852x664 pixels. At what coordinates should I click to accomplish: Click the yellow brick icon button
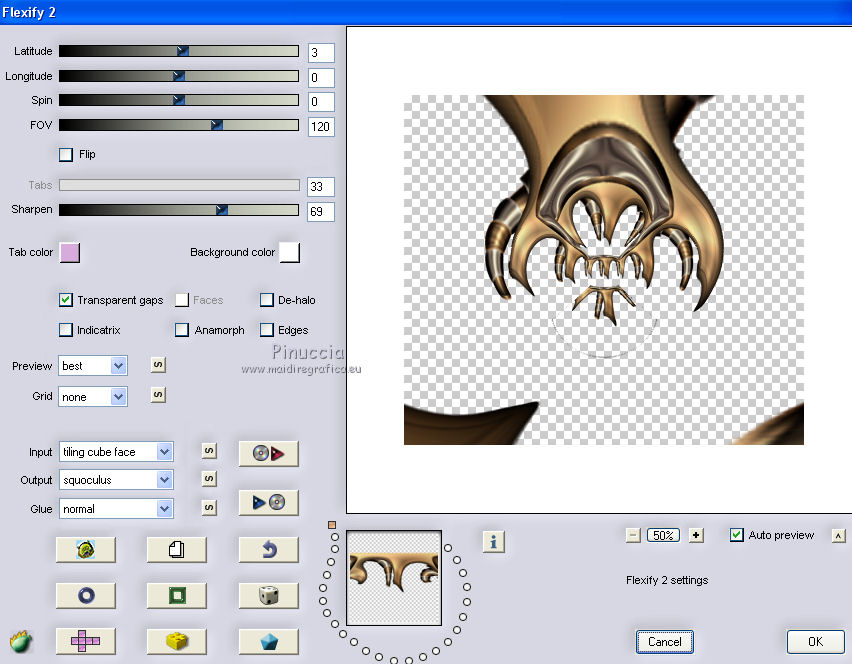(x=176, y=641)
